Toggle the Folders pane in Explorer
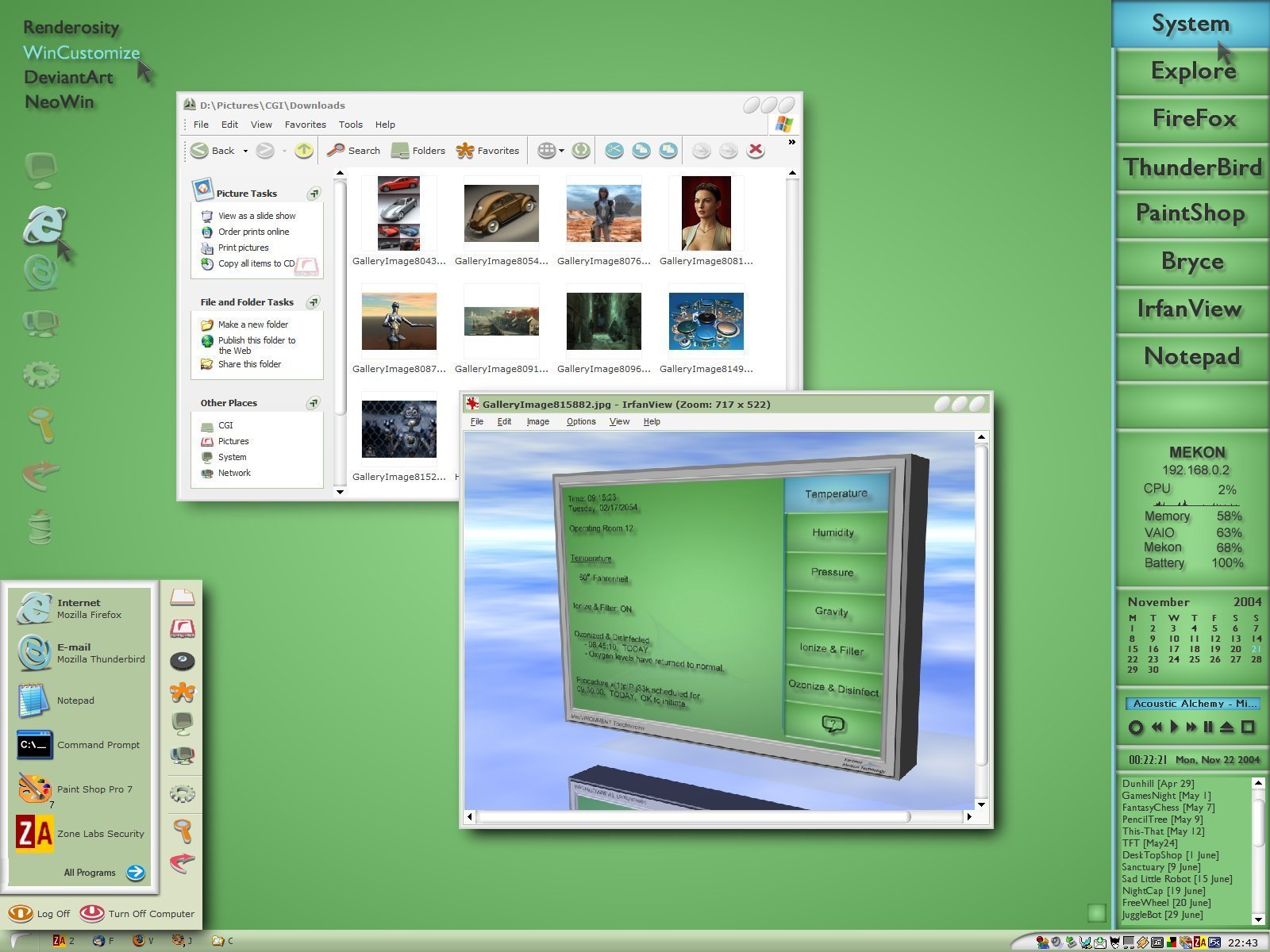 418,150
